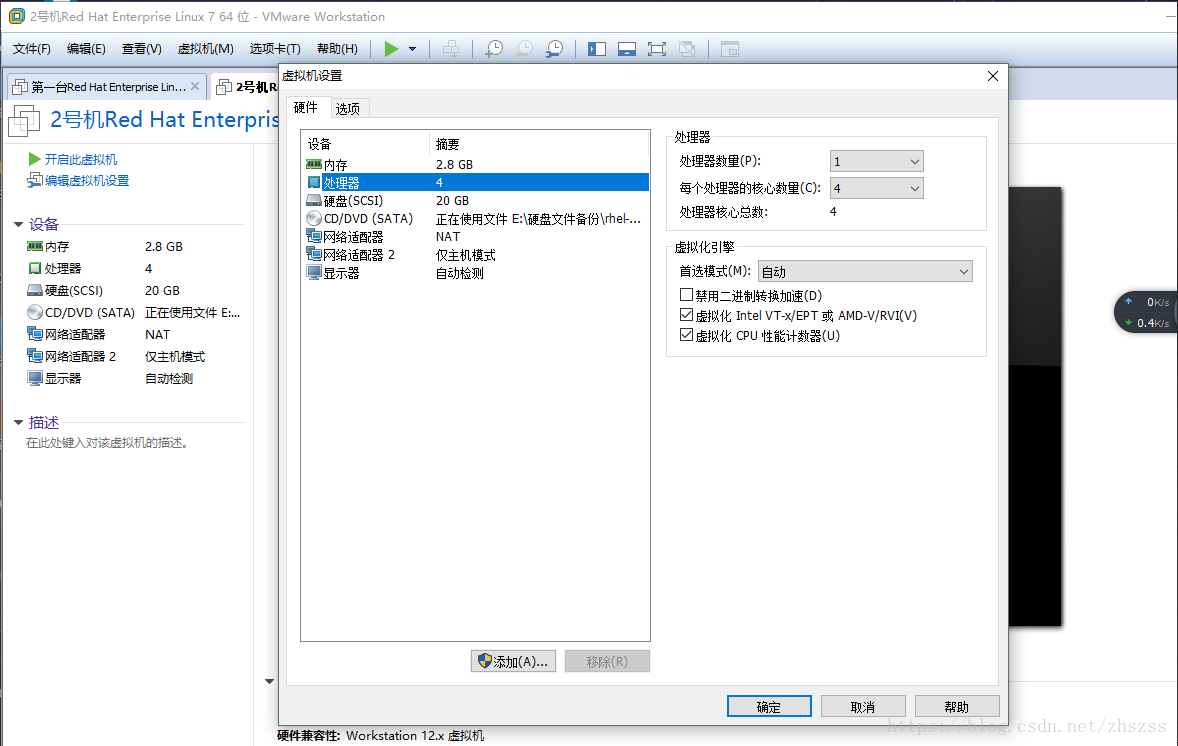
Task: Click the VMware app icon in title bar
Action: click(16, 16)
